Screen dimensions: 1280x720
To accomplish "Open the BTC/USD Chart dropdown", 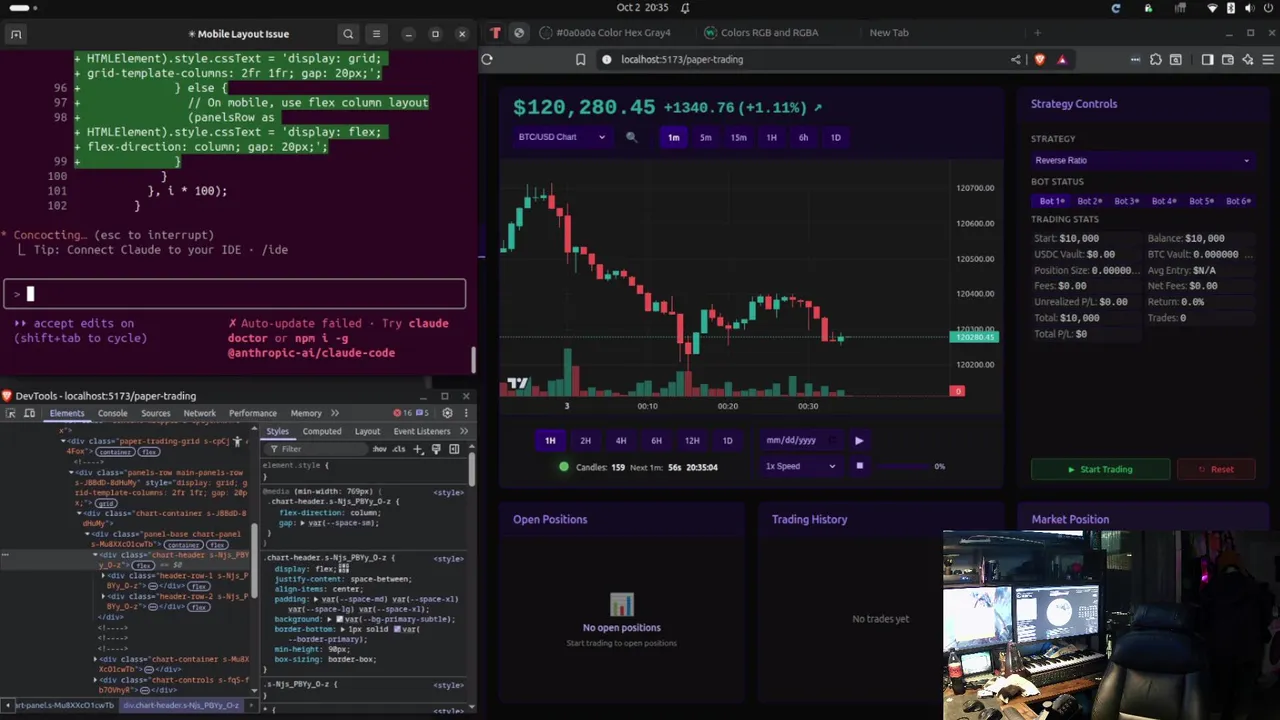I will point(562,137).
